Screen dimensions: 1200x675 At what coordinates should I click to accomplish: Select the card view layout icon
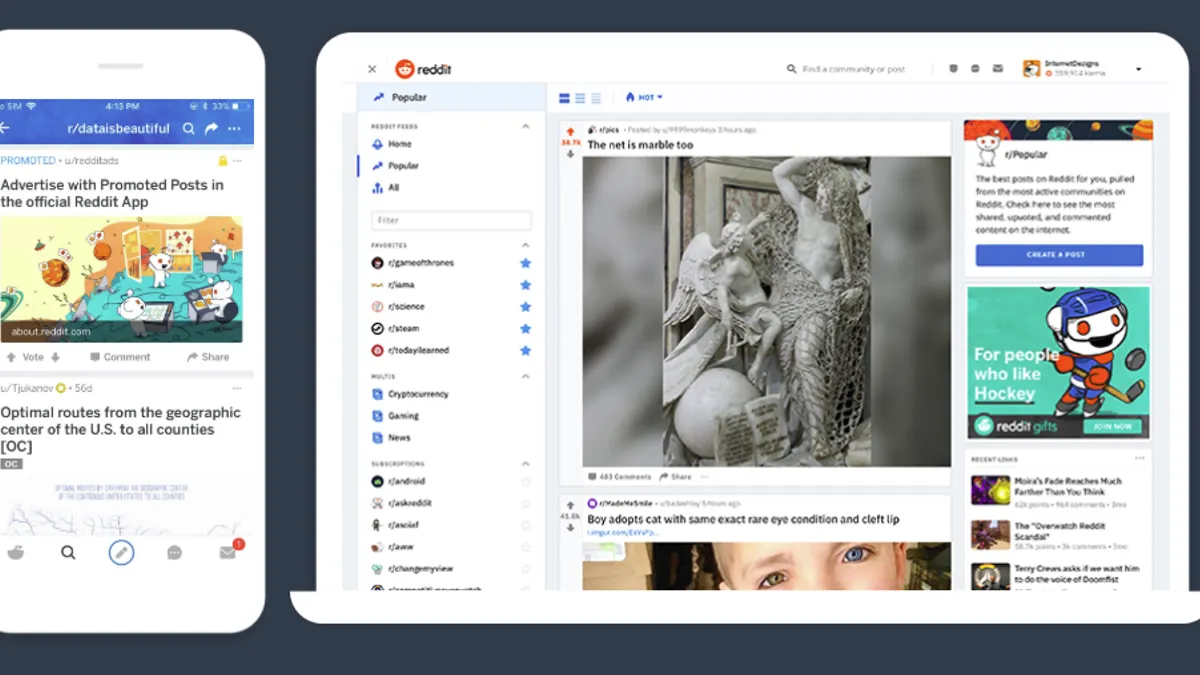[x=564, y=98]
